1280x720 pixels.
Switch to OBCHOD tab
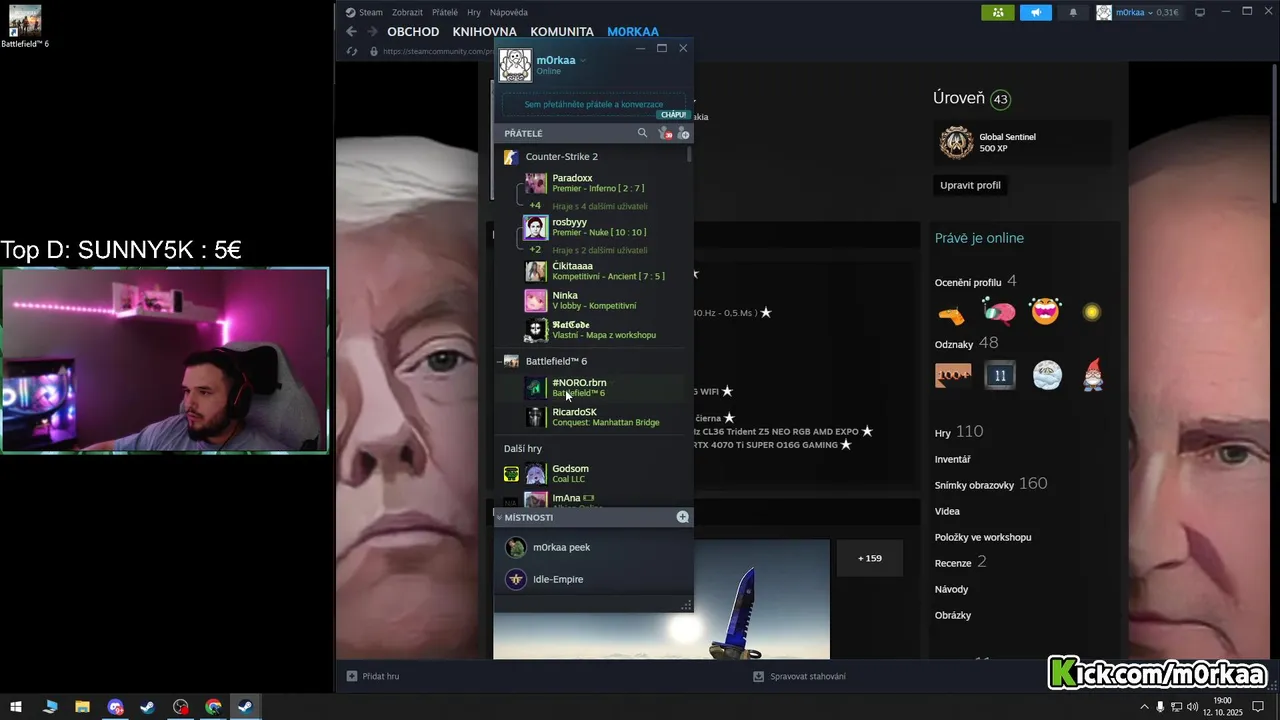point(413,32)
